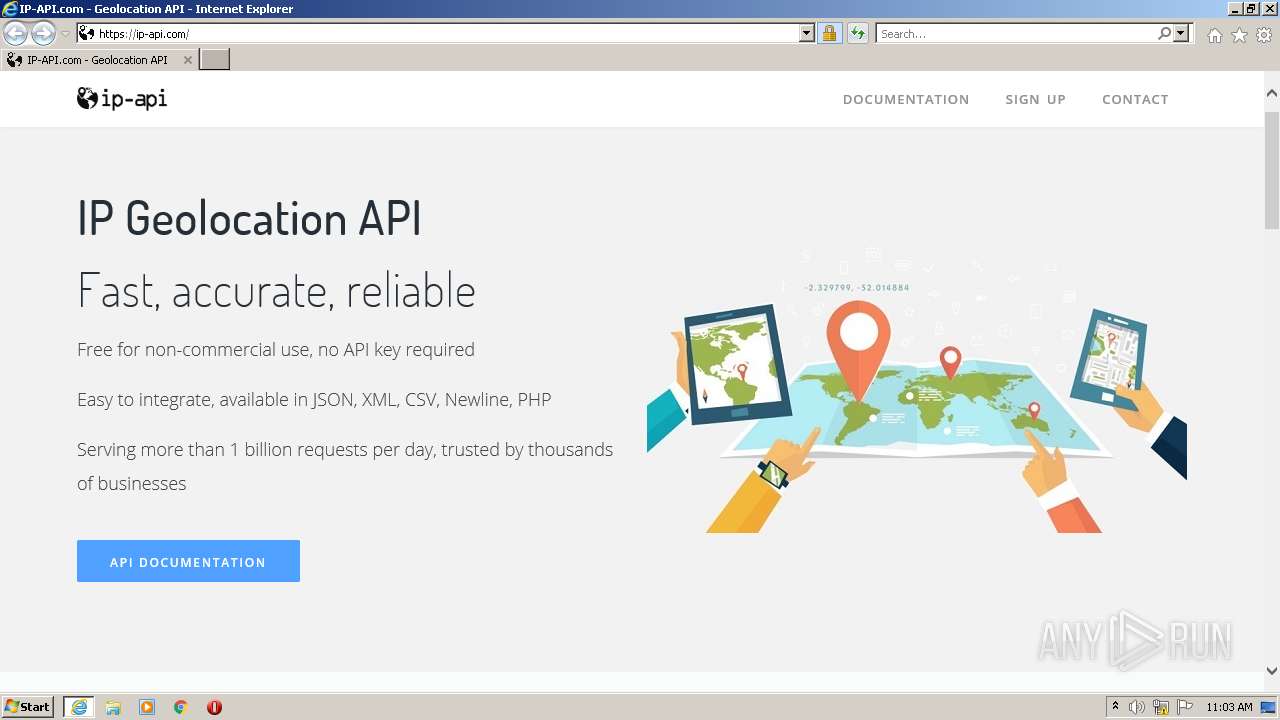
Task: Click the 'Free for non-commercial use' text
Action: coord(276,350)
